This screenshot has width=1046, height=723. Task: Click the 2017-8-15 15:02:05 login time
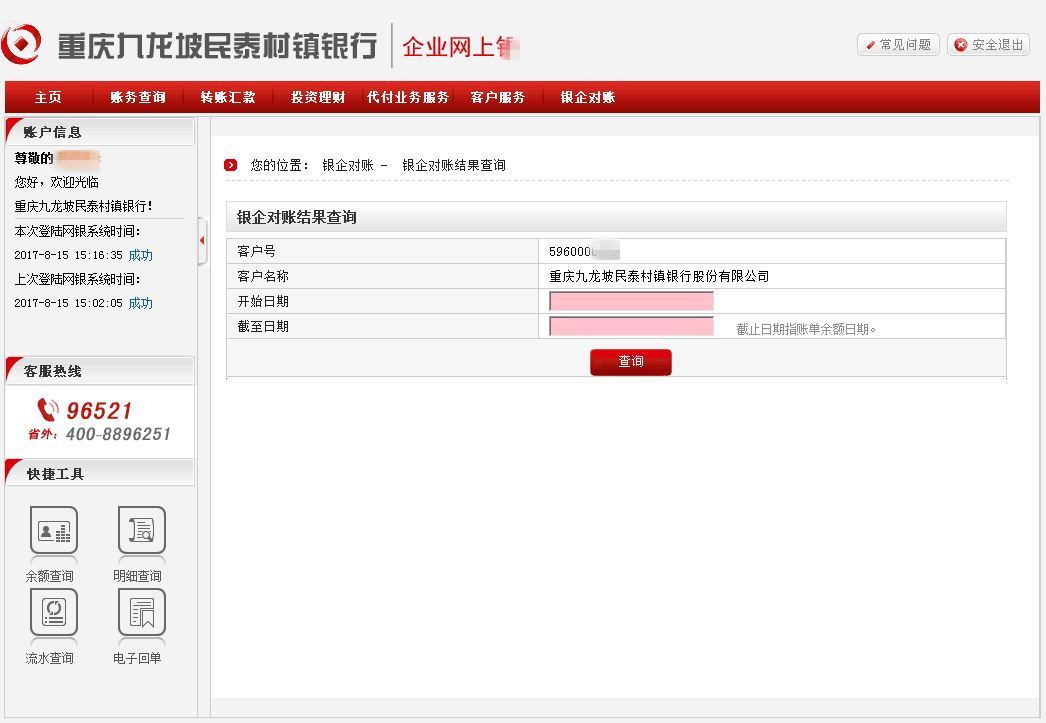click(x=69, y=303)
